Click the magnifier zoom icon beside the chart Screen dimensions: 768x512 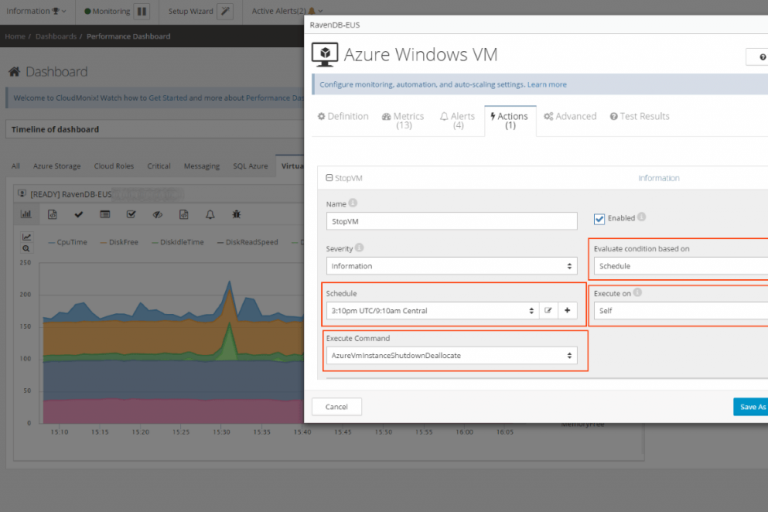pyautogui.click(x=26, y=248)
